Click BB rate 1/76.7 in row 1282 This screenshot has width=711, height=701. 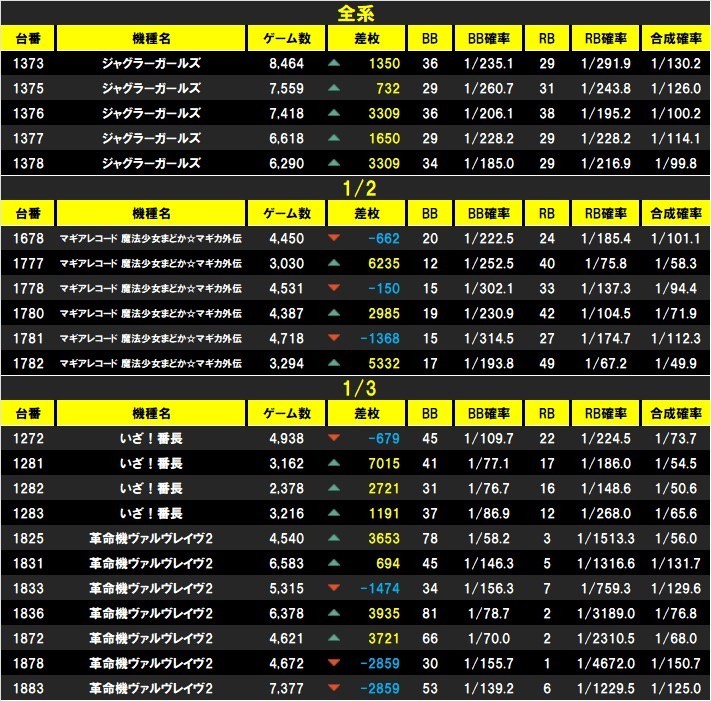click(489, 488)
